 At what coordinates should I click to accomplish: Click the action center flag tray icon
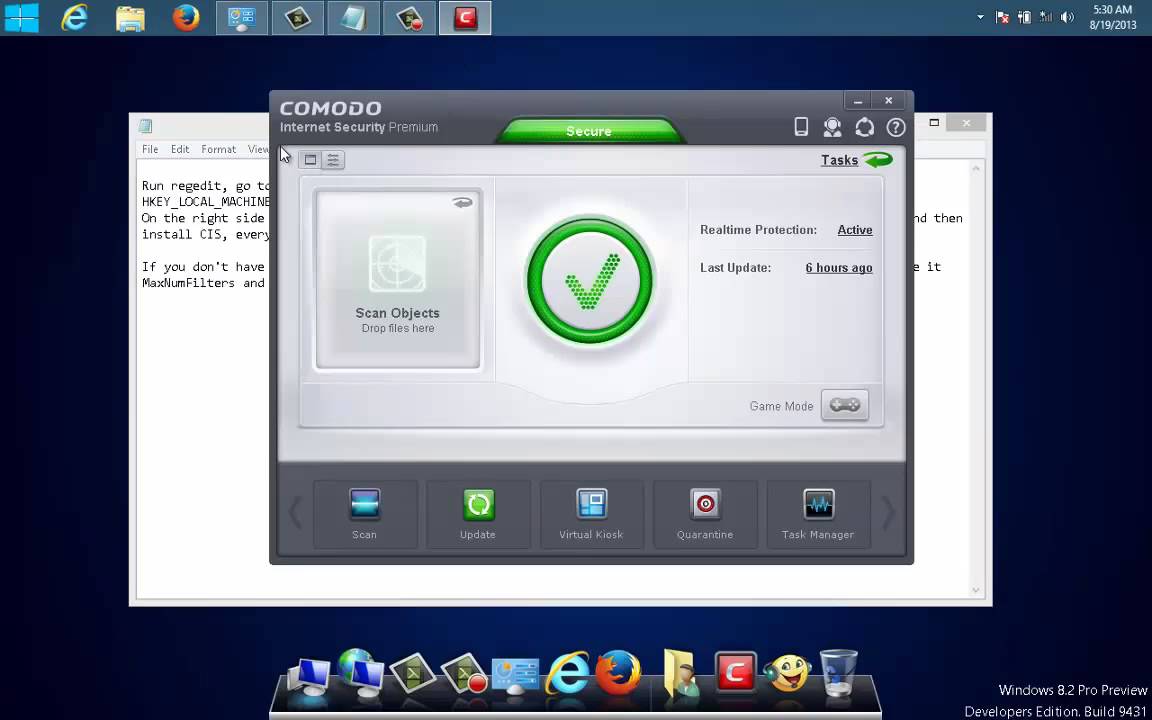point(1002,17)
